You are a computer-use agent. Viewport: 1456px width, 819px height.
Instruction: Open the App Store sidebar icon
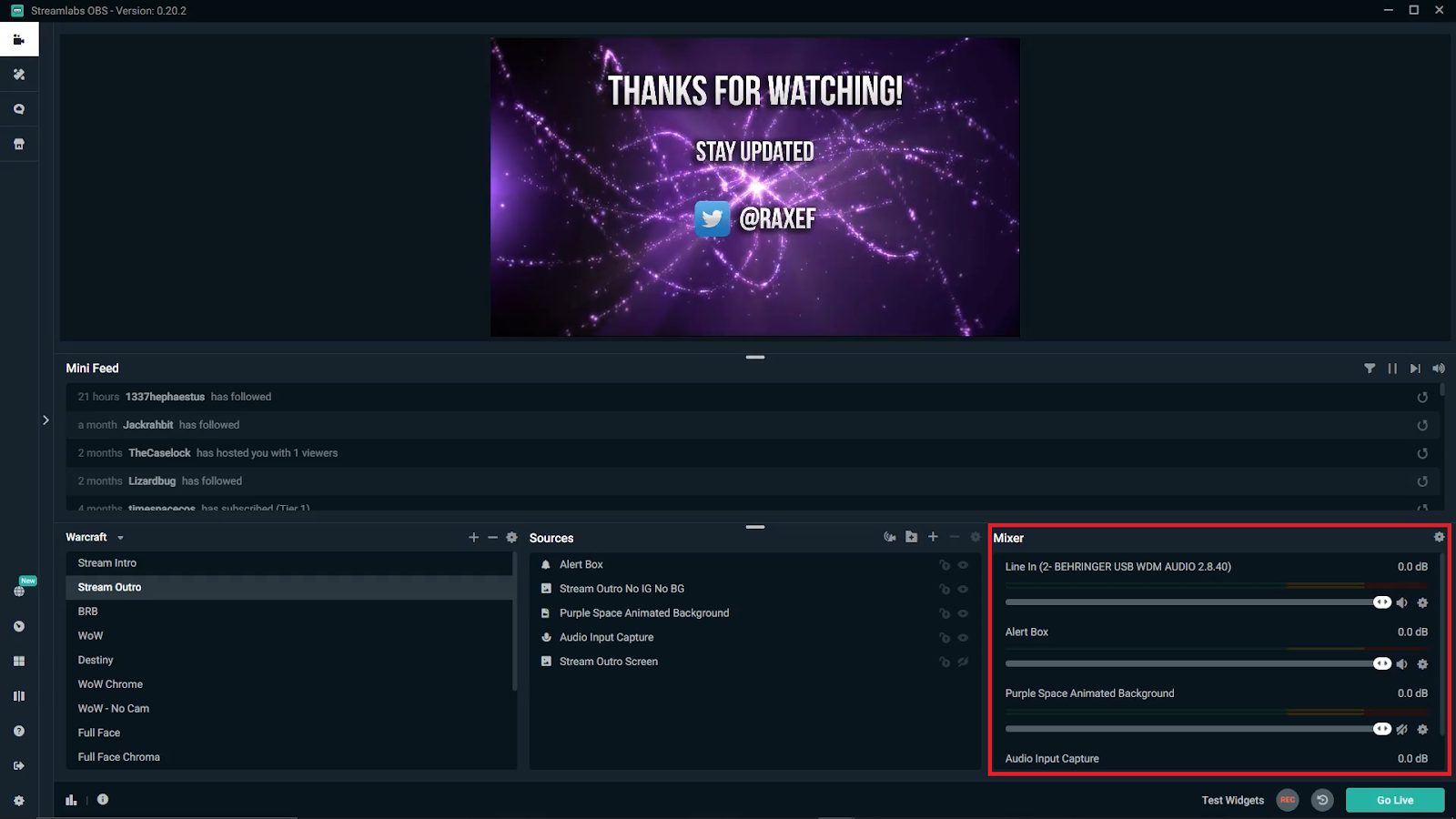(x=19, y=144)
